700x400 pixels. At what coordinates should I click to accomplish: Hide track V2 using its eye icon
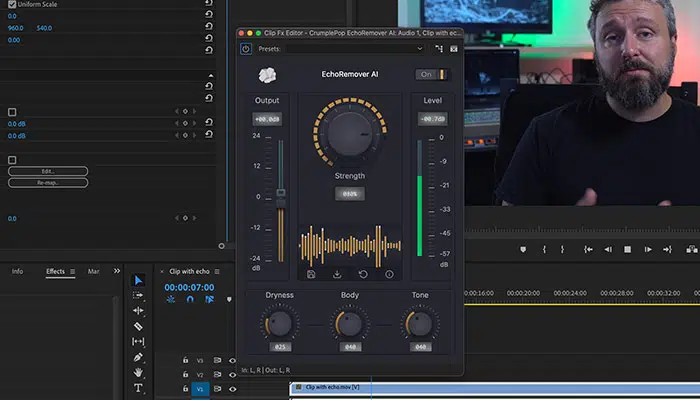click(233, 375)
